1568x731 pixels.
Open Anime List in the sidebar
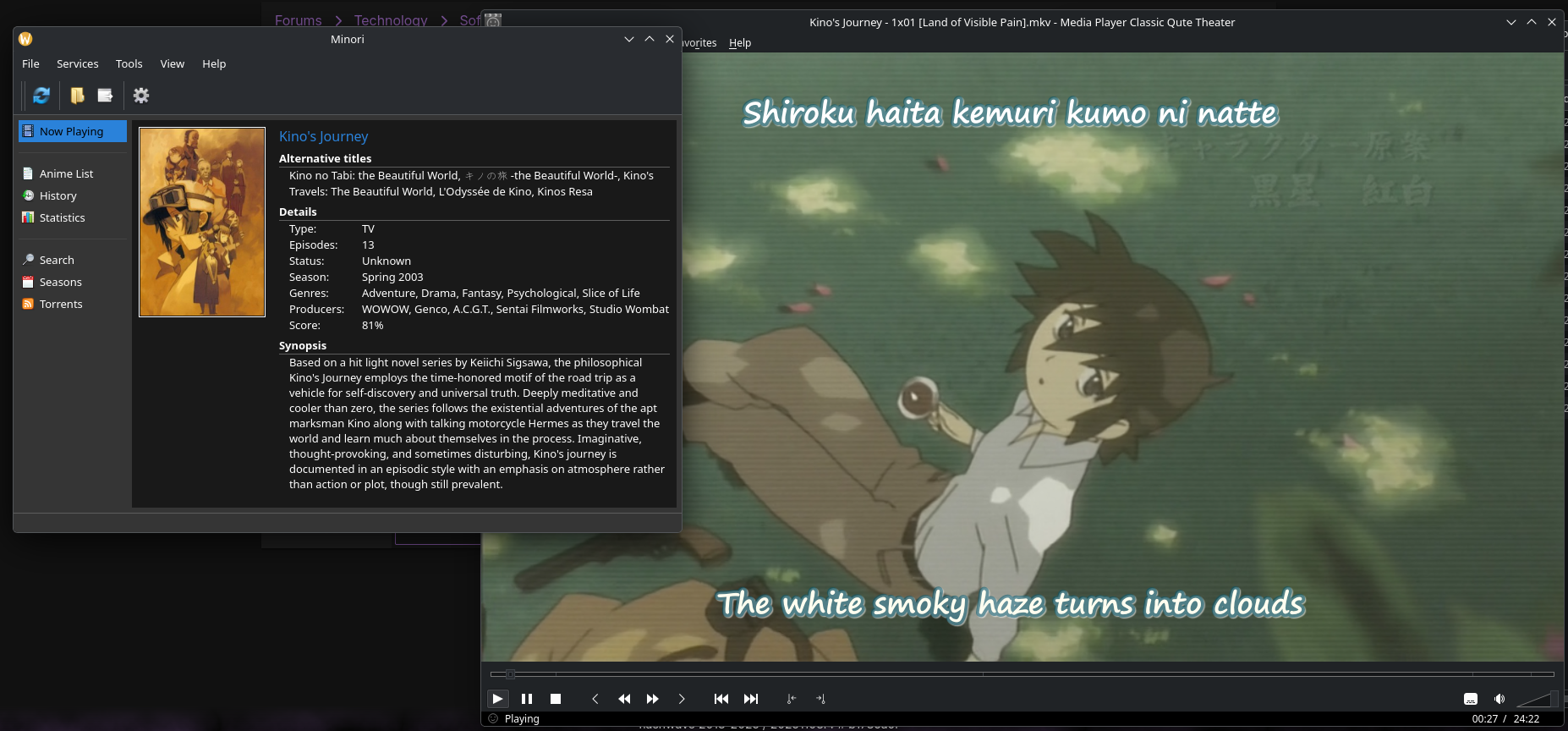[66, 173]
